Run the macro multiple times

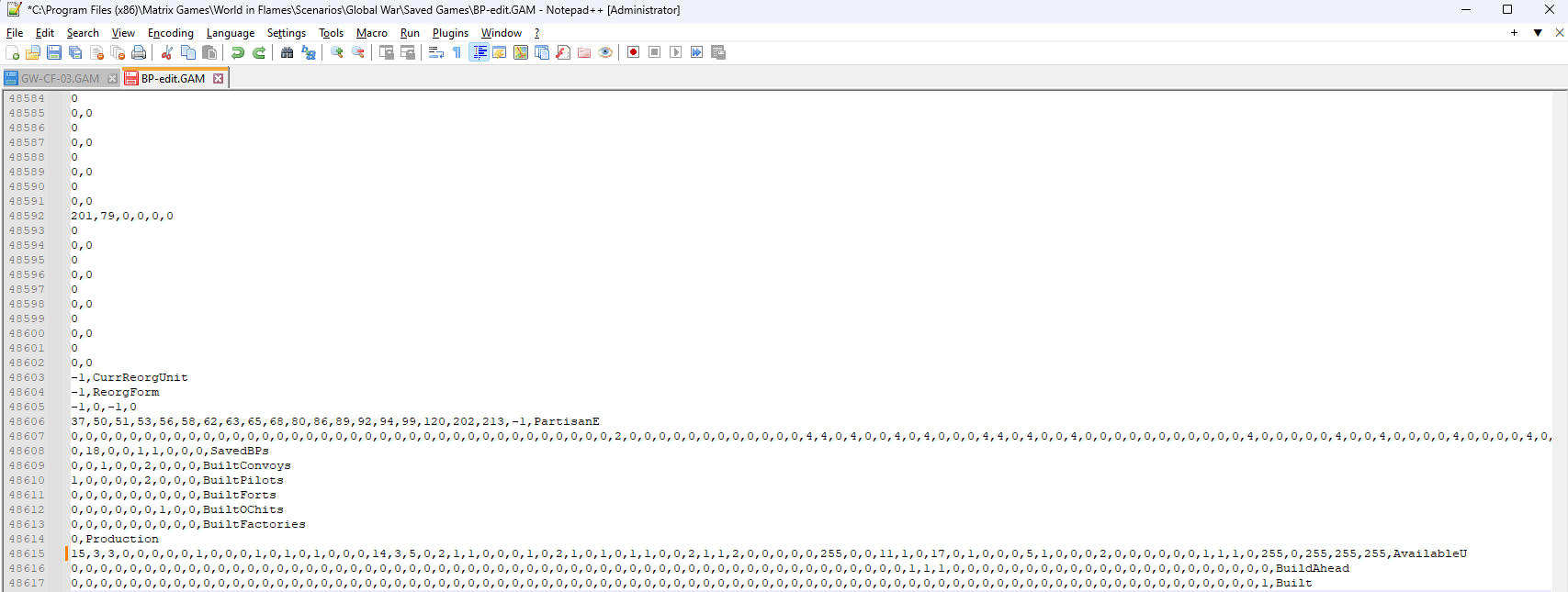tap(697, 52)
